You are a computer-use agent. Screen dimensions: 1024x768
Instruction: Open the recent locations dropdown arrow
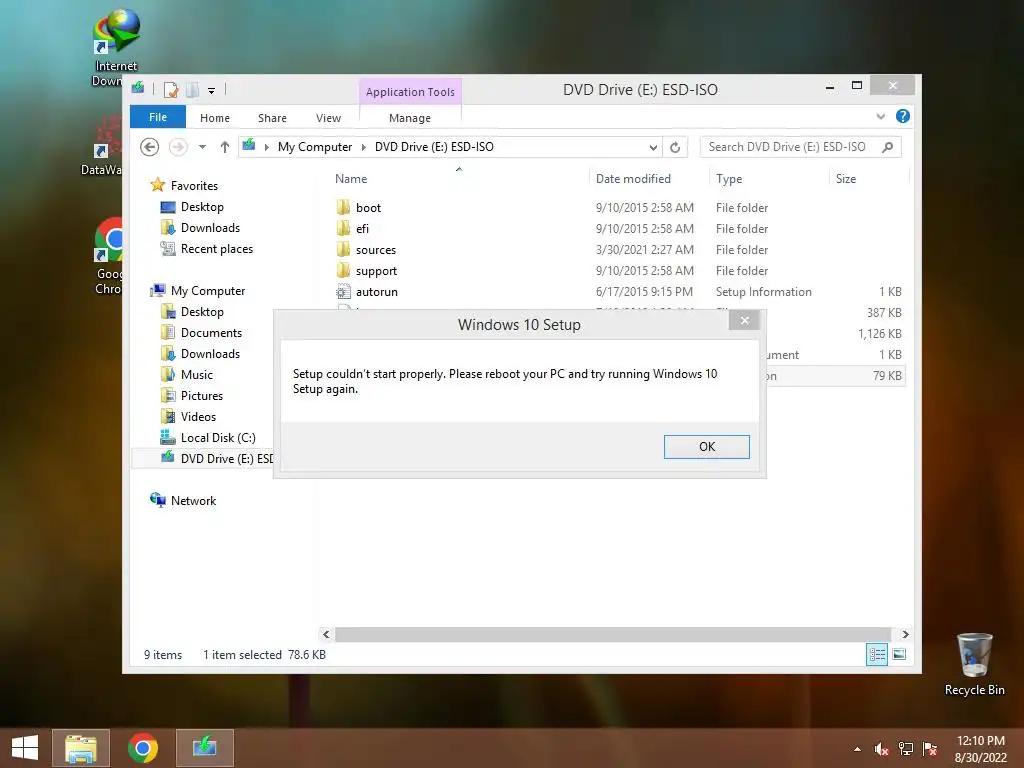(202, 147)
